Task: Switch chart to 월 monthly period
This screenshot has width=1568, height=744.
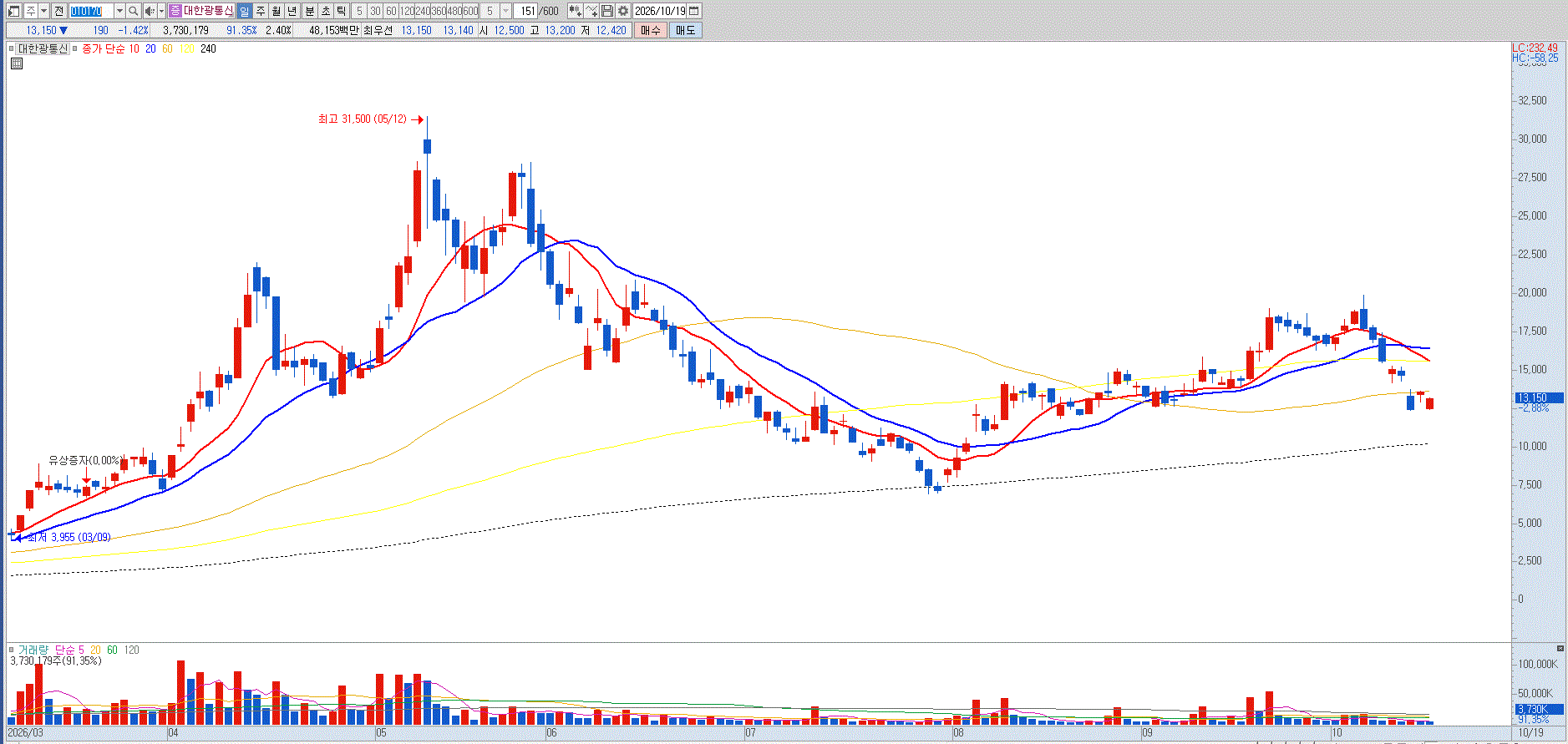Action: 277,11
